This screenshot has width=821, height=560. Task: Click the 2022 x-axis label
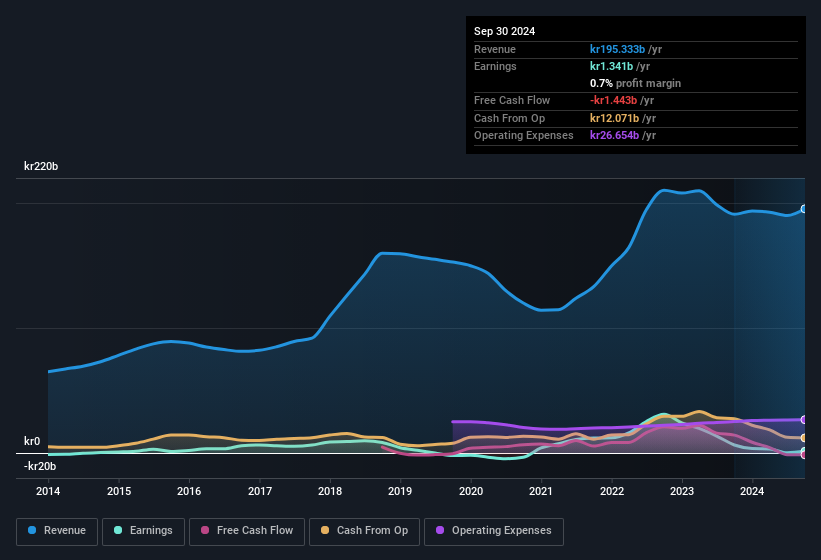click(x=612, y=491)
